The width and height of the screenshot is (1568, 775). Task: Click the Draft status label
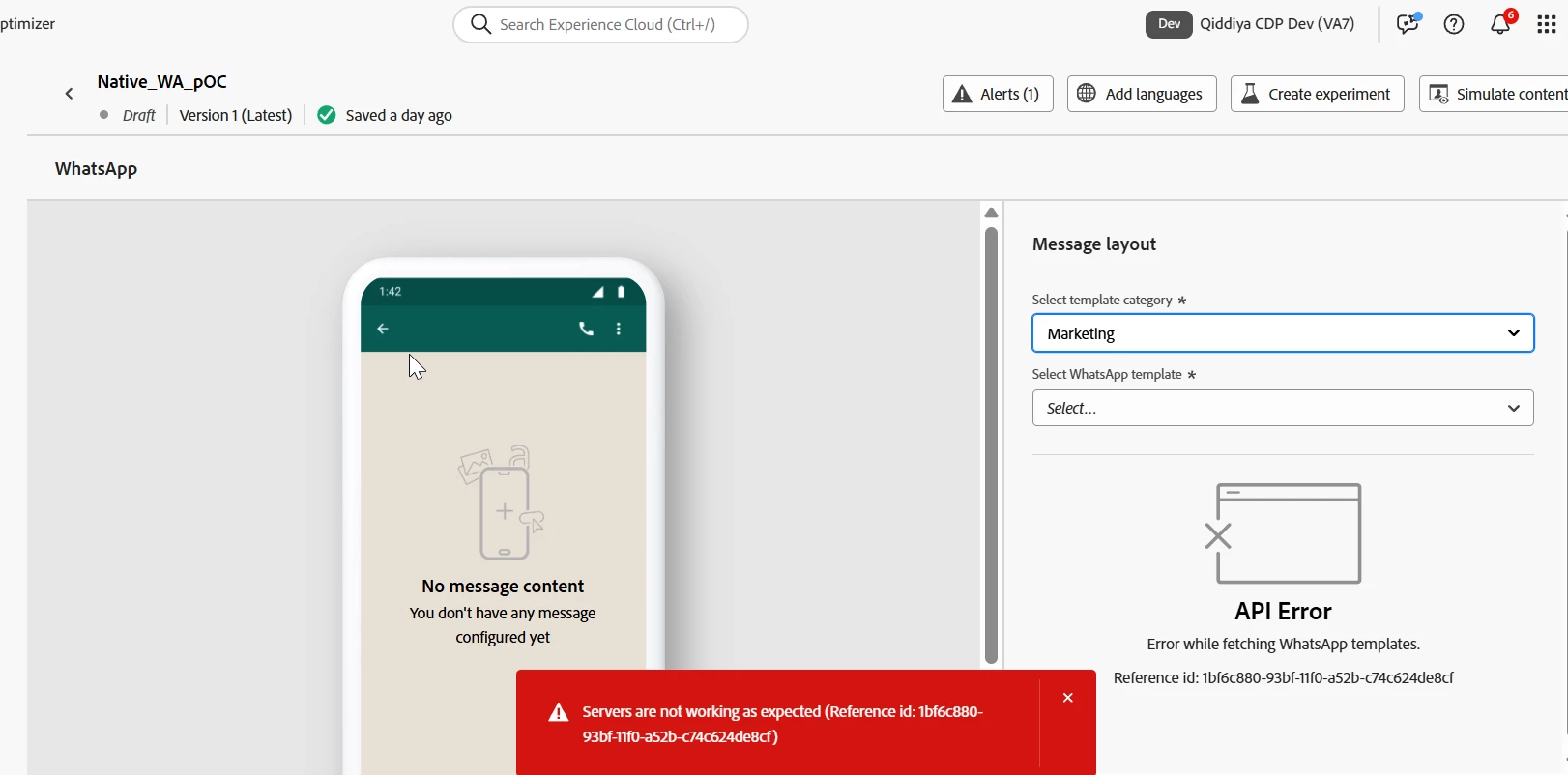pos(139,115)
